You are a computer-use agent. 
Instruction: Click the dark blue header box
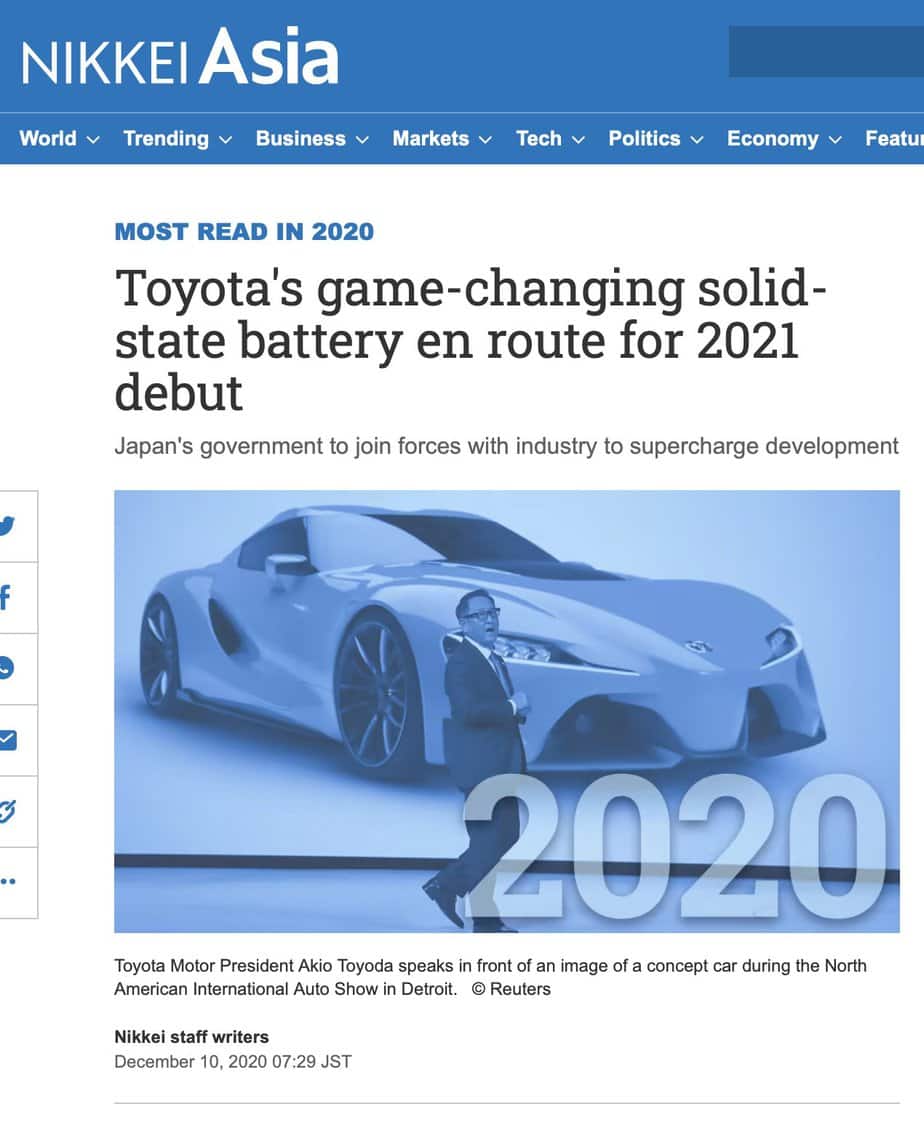pos(826,51)
